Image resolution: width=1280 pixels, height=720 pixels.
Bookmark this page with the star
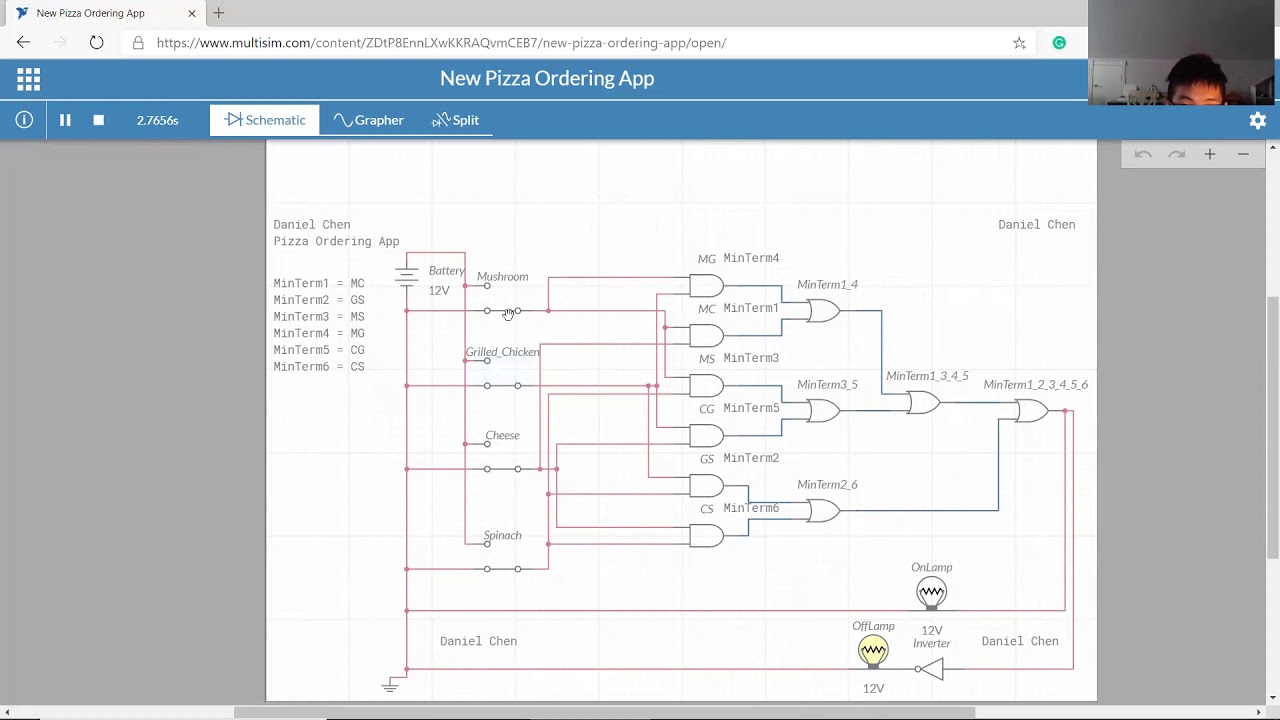pyautogui.click(x=1019, y=43)
